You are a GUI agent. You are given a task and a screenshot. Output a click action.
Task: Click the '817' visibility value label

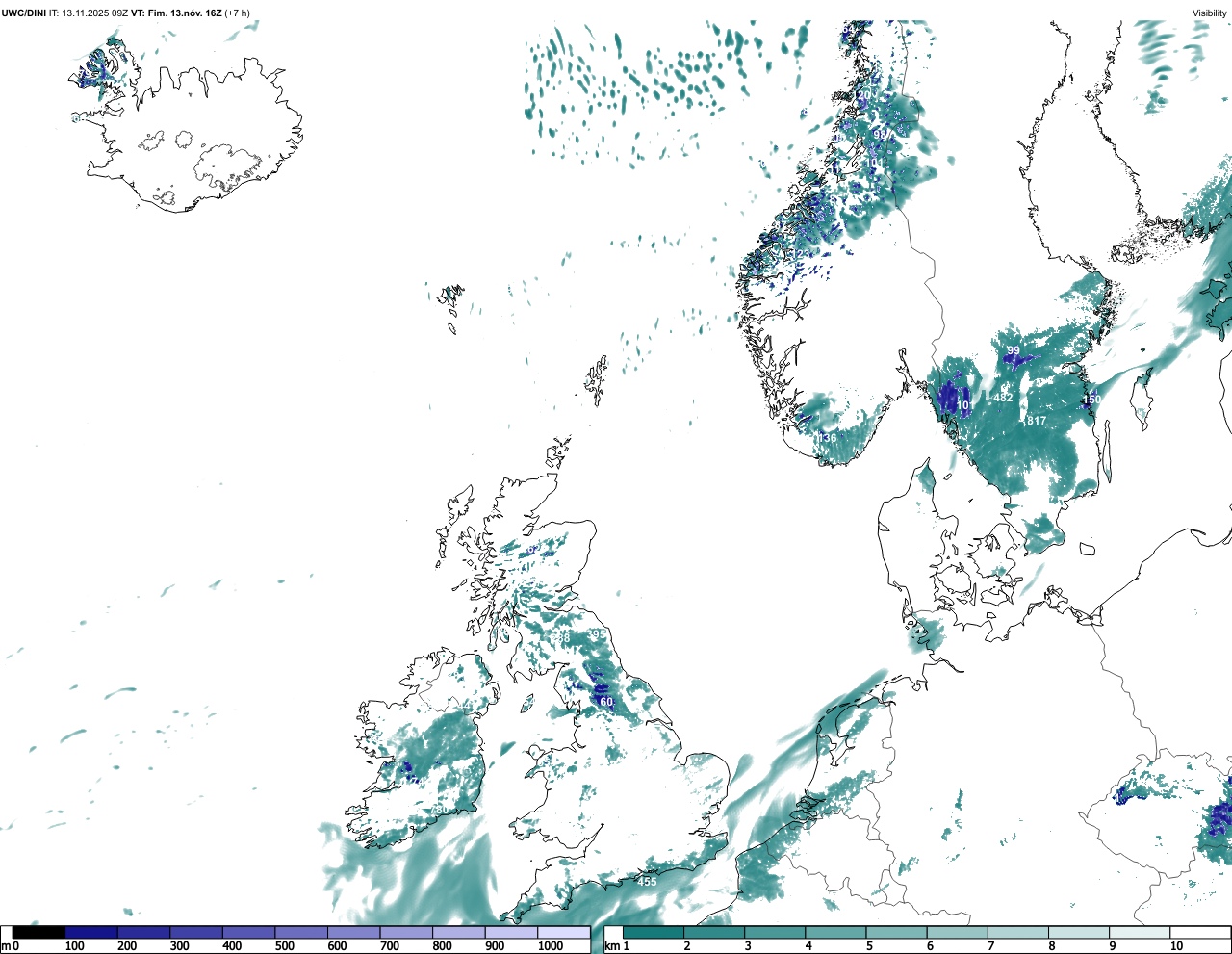click(x=1037, y=421)
